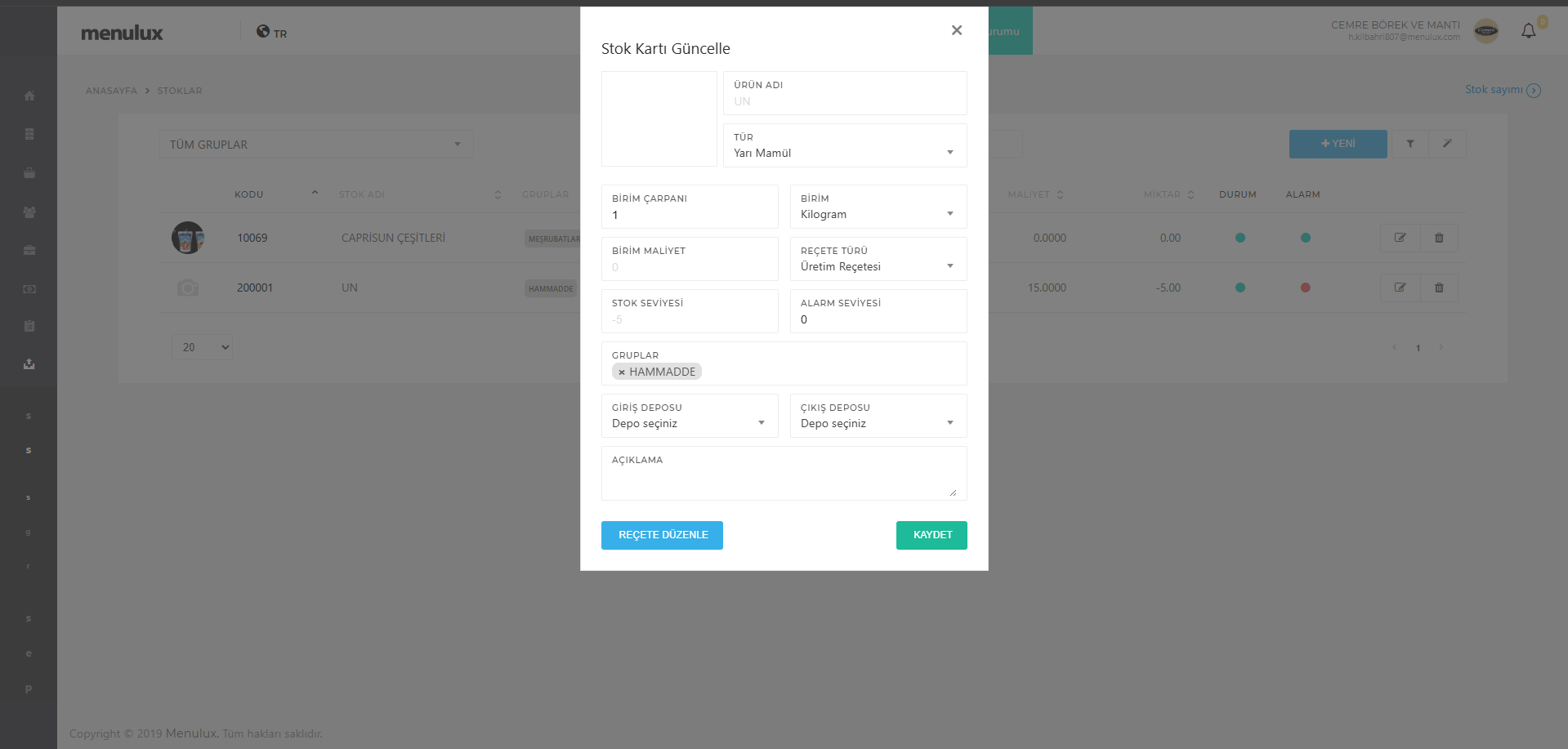The image size is (1568, 749).
Task: Go to ANASAYFA breadcrumb
Action: pyautogui.click(x=111, y=91)
